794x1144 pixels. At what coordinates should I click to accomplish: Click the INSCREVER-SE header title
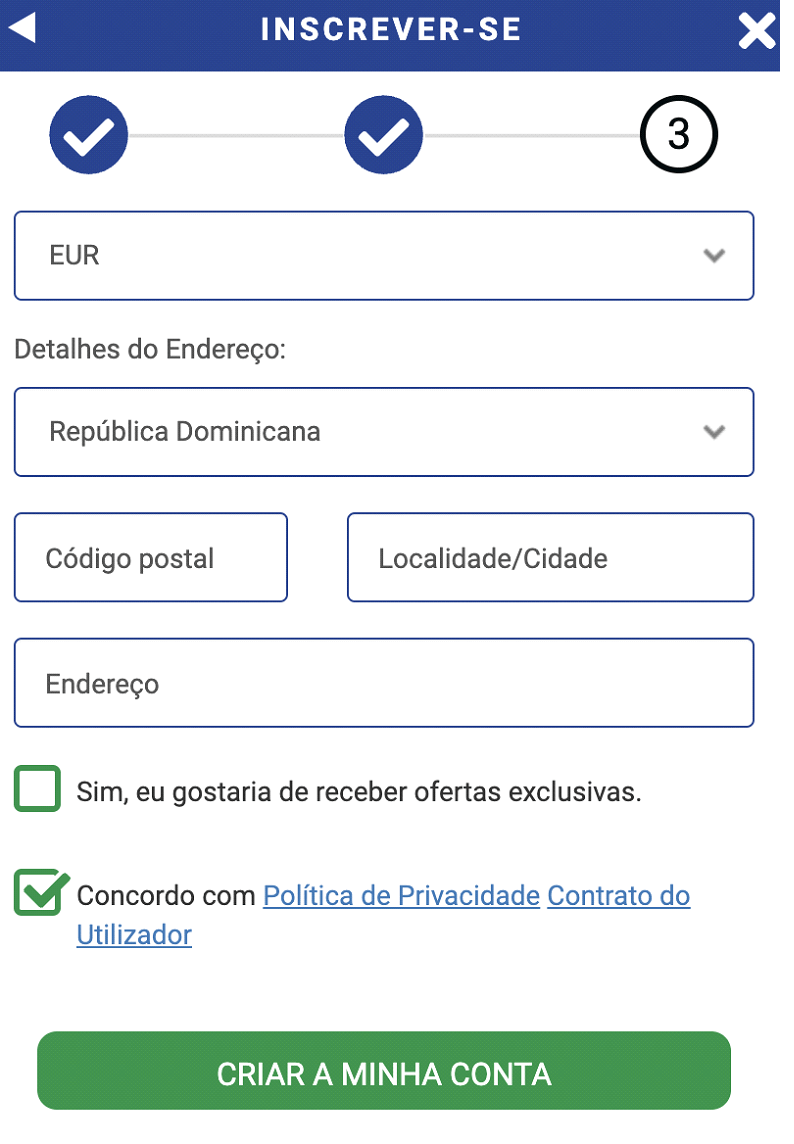click(391, 30)
